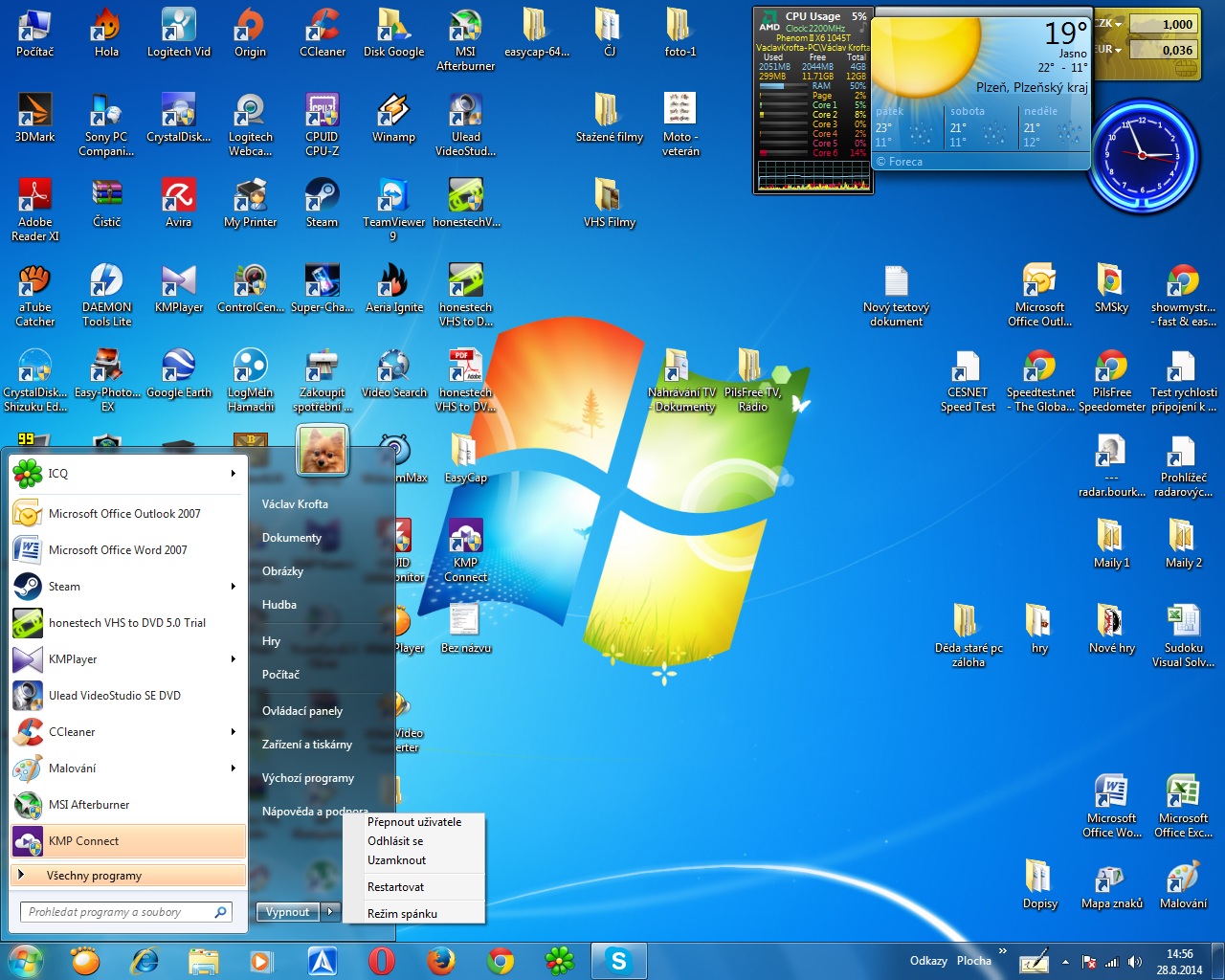This screenshot has height=980, width=1225.
Task: Launch CPUID CPU-Z desktop icon
Action: pyautogui.click(x=322, y=124)
